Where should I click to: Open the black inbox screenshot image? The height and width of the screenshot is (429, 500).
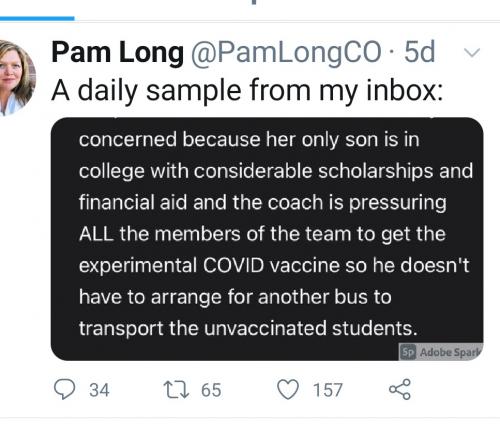click(x=267, y=239)
